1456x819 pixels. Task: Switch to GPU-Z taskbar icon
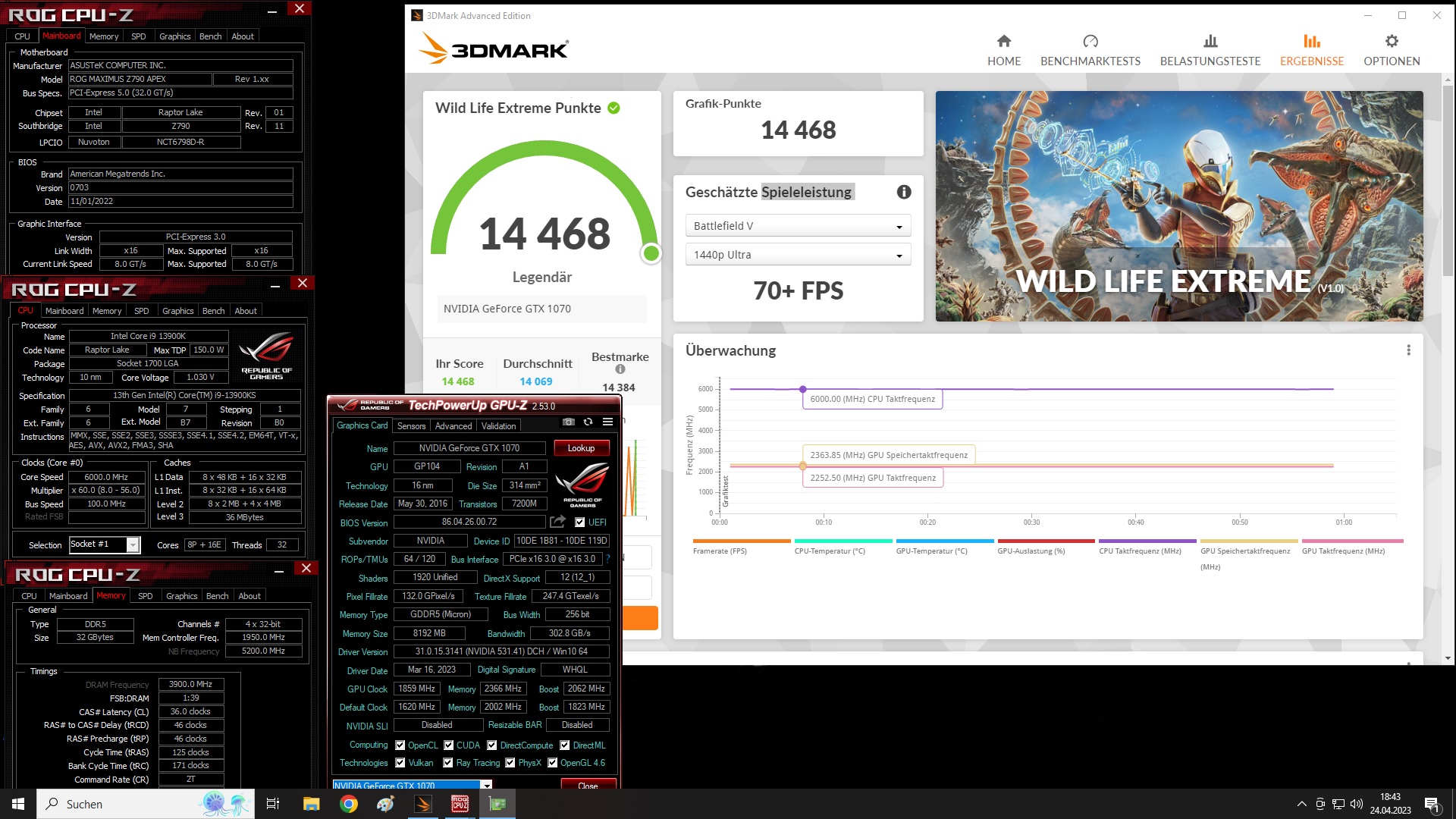tap(497, 804)
